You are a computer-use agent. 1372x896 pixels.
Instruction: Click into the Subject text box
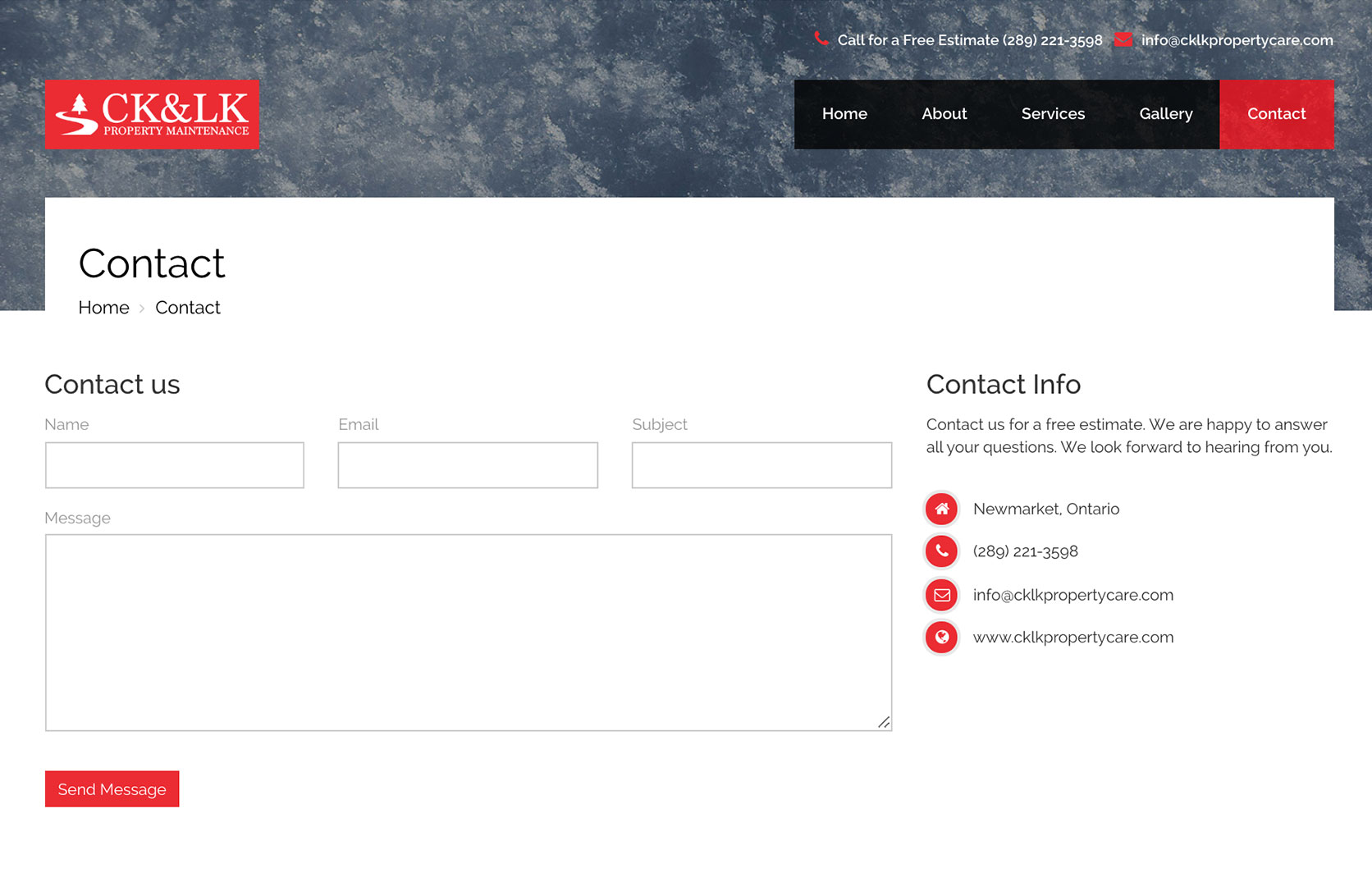tap(761, 465)
